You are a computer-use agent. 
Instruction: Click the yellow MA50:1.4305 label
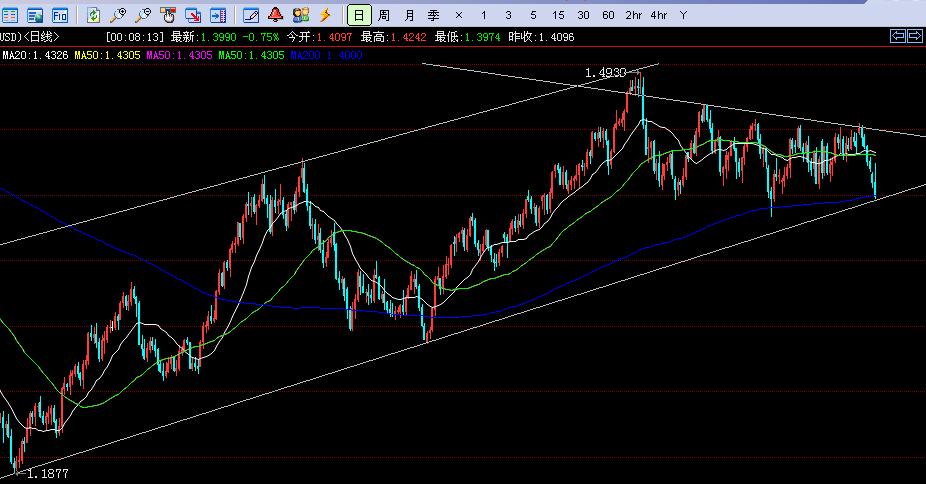pos(107,55)
